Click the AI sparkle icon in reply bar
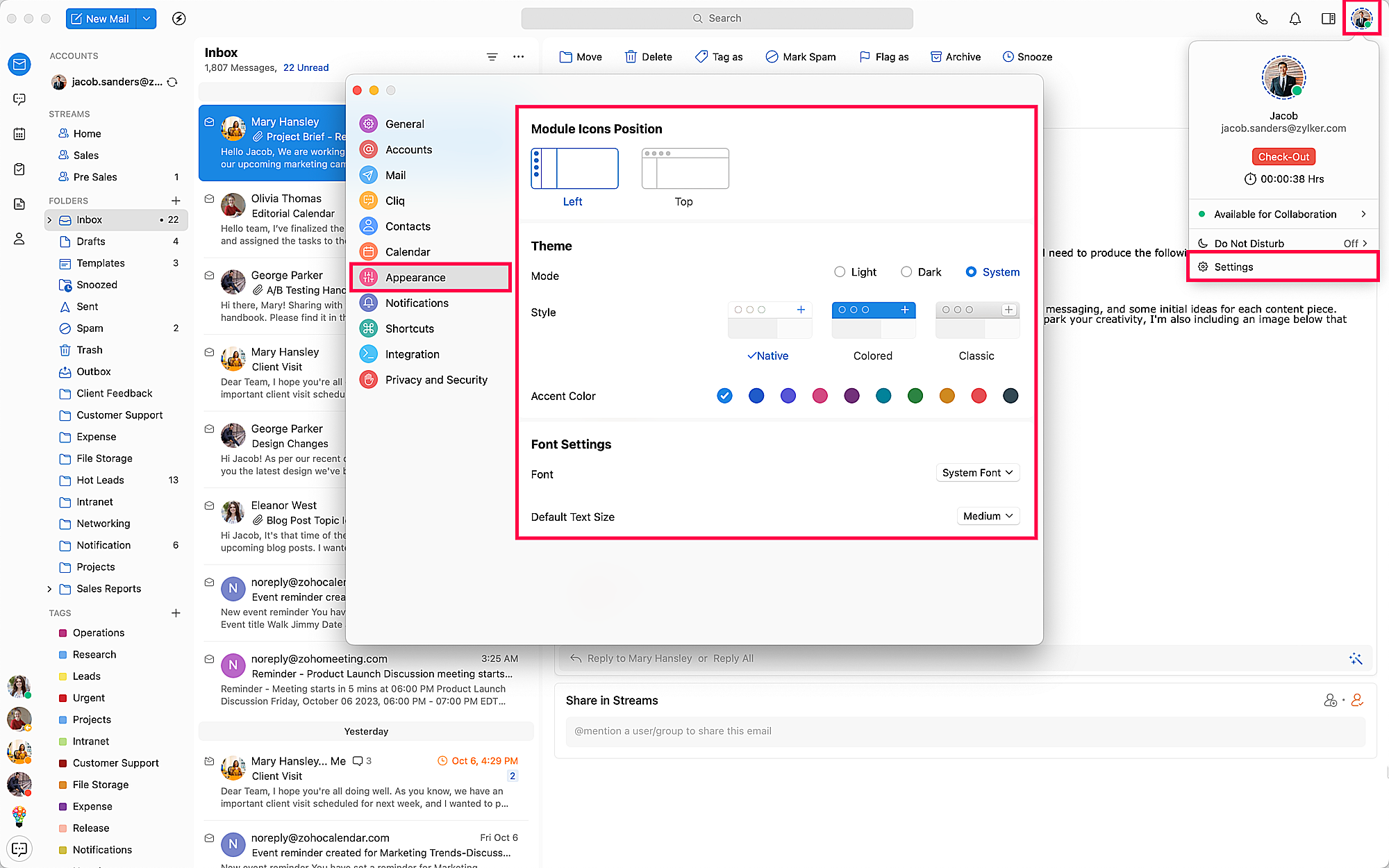This screenshot has height=868, width=1389. tap(1355, 658)
